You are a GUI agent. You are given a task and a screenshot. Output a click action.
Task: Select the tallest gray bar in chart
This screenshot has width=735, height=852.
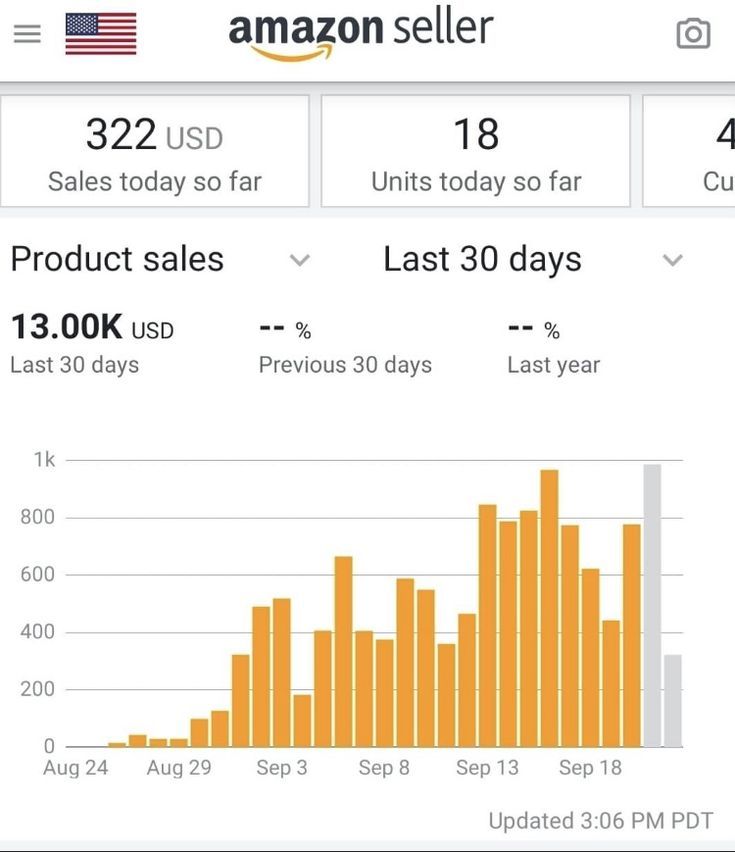tap(652, 605)
